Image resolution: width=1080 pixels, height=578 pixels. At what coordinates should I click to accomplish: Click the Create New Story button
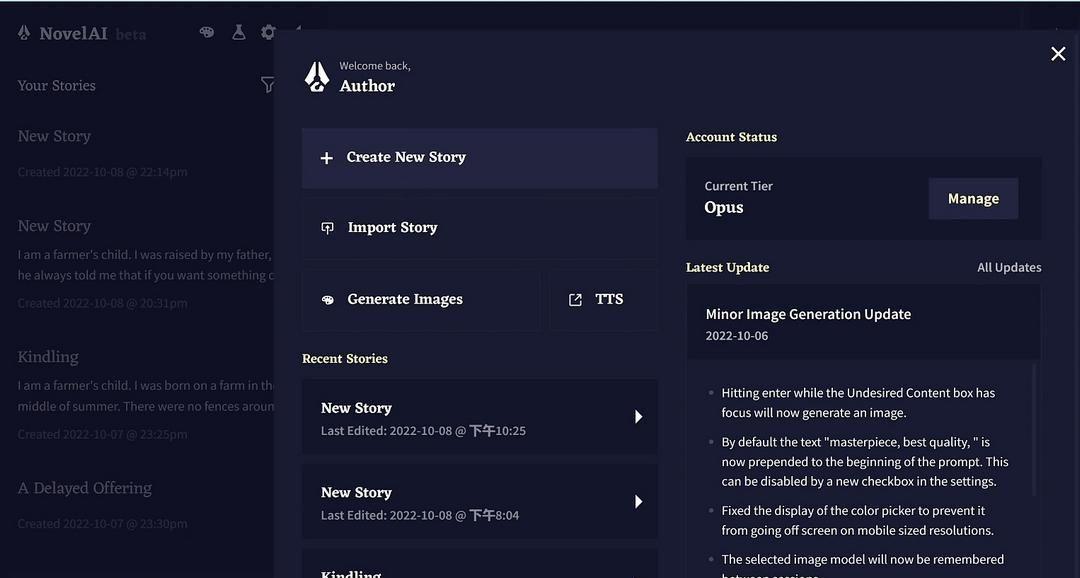coord(479,158)
